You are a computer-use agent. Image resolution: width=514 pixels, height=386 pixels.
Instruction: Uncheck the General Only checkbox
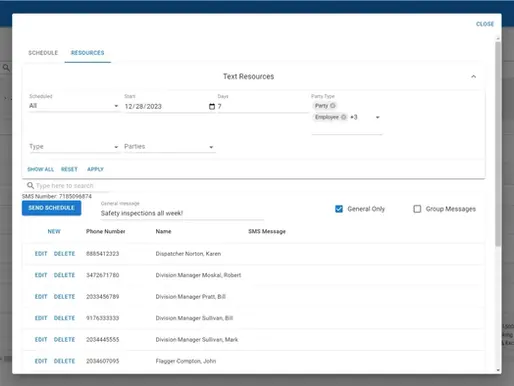(339, 209)
